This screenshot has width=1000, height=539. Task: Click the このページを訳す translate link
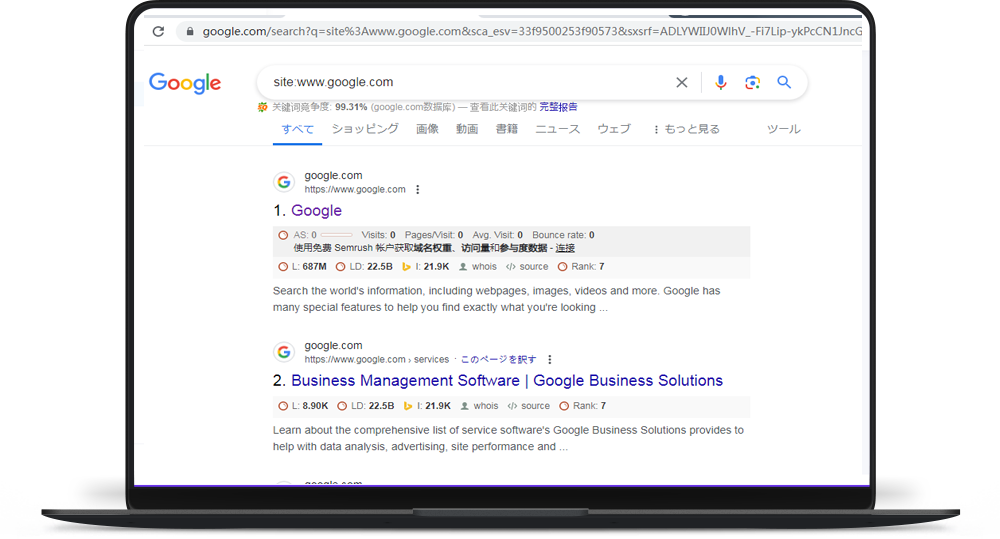pyautogui.click(x=498, y=360)
